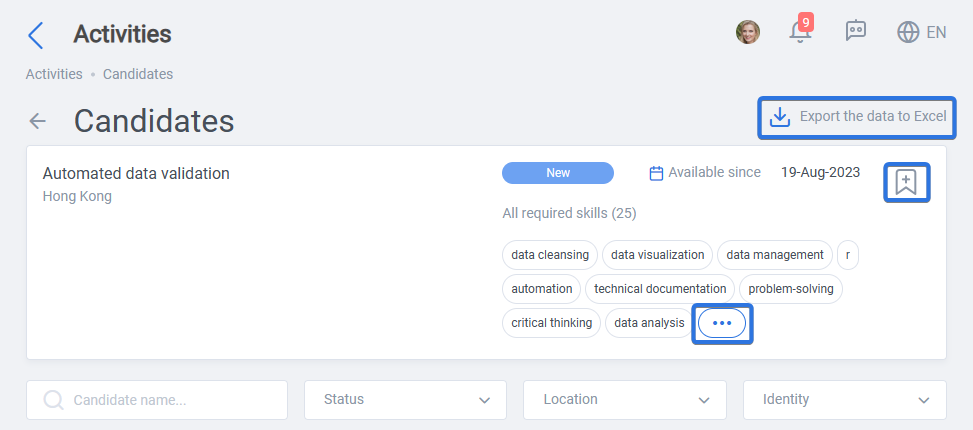The image size is (973, 430).
Task: Go to Activities breadcrumb link
Action: click(x=54, y=74)
